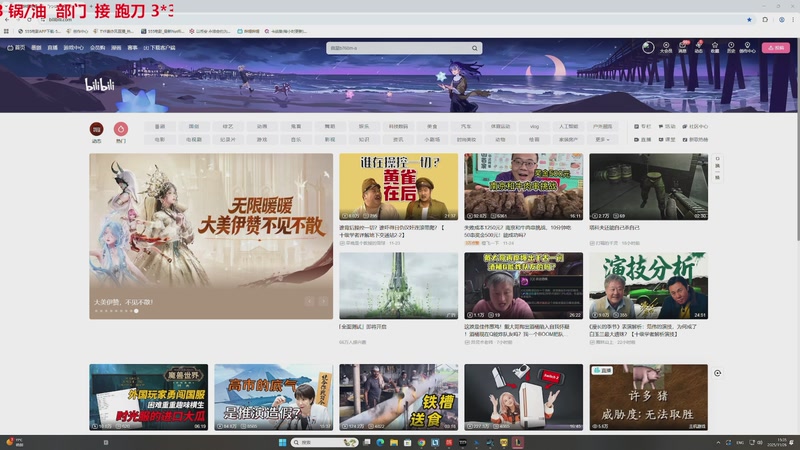
Task: Click the carousel next arrow
Action: (x=323, y=301)
